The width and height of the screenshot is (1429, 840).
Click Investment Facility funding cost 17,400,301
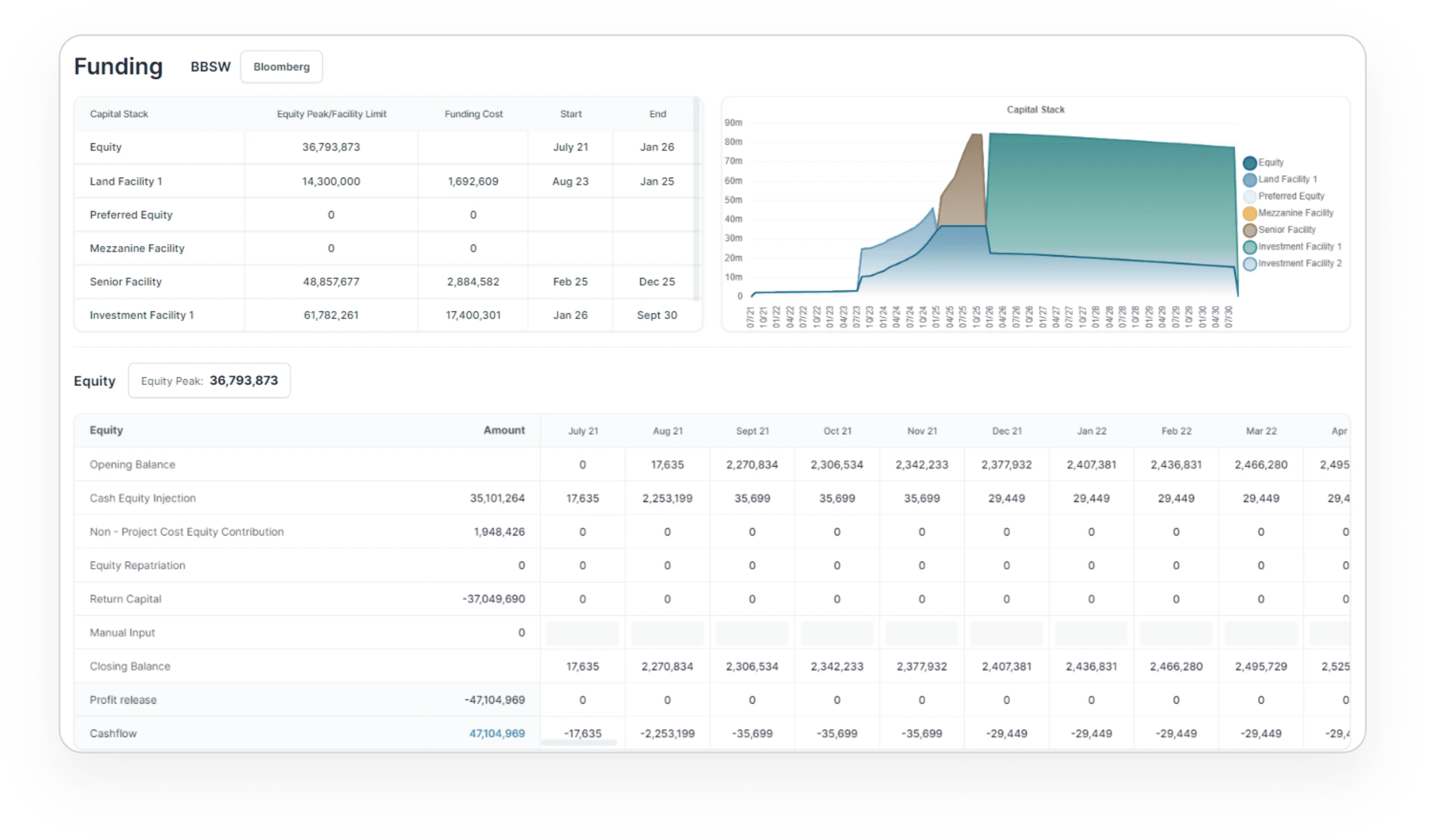473,315
